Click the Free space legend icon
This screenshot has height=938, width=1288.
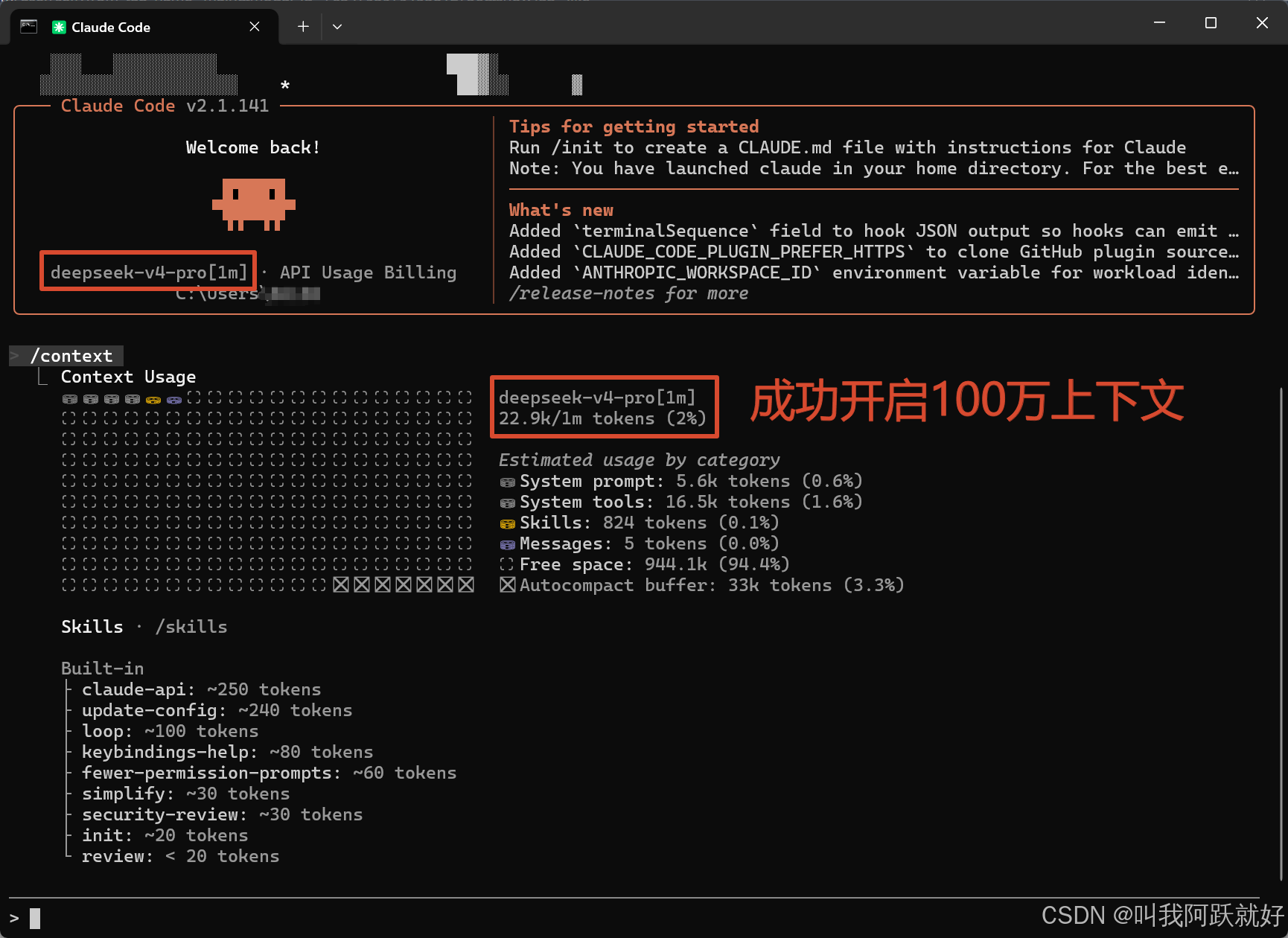(x=507, y=564)
